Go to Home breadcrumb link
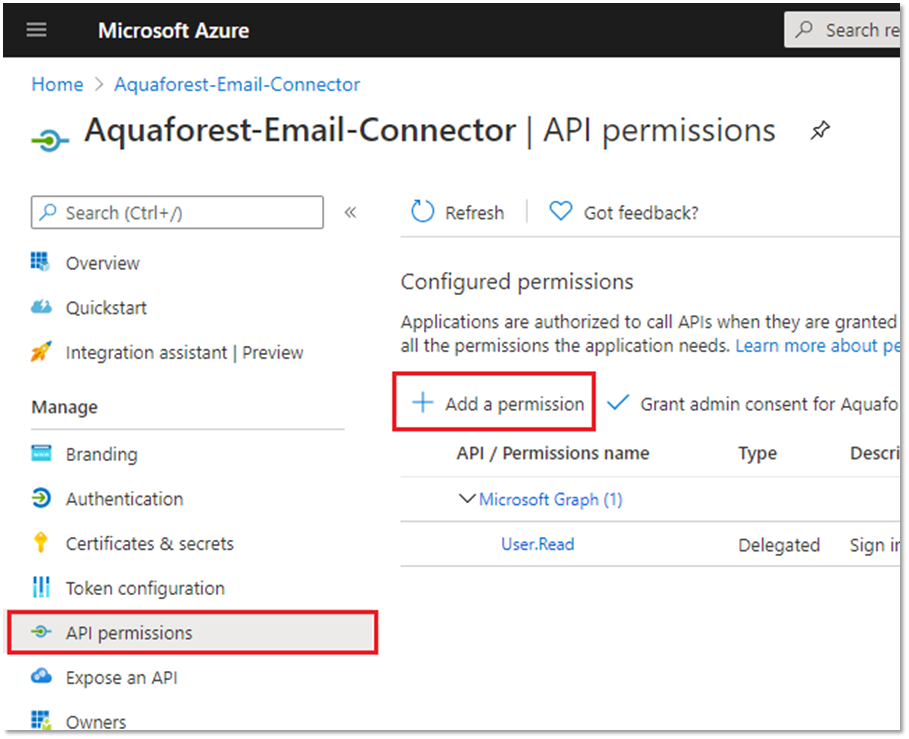909x739 pixels. (57, 85)
